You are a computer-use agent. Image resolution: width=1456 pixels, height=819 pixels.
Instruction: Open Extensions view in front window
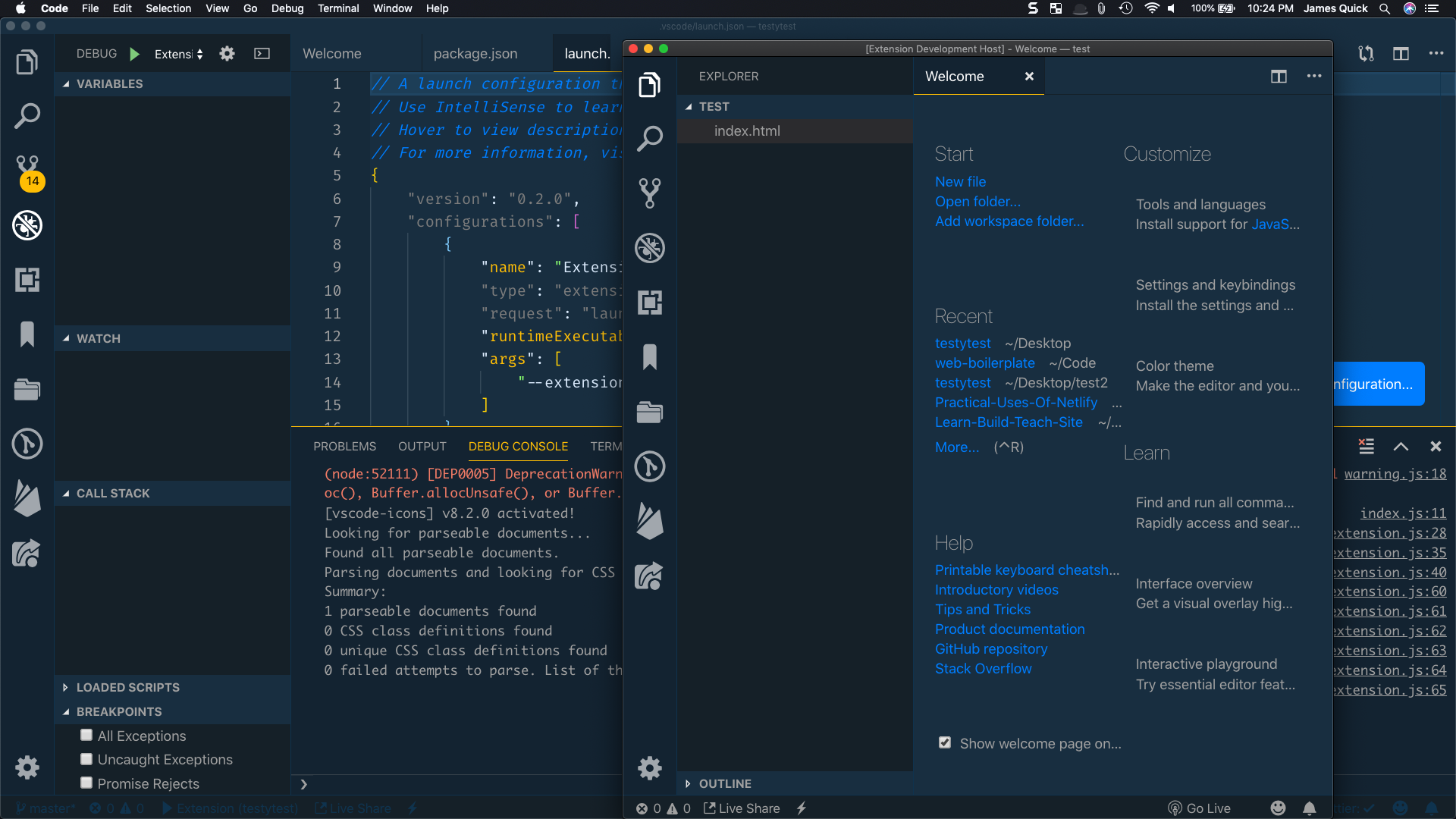click(x=650, y=303)
